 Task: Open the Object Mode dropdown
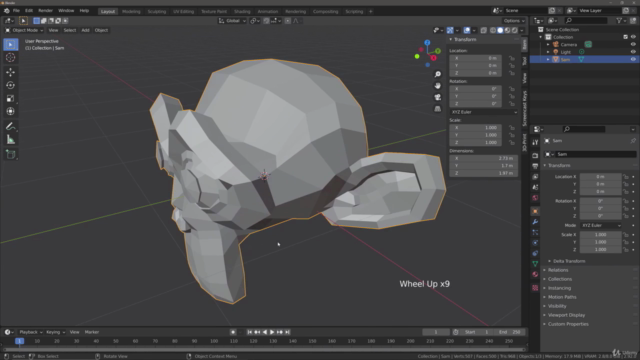(x=24, y=30)
